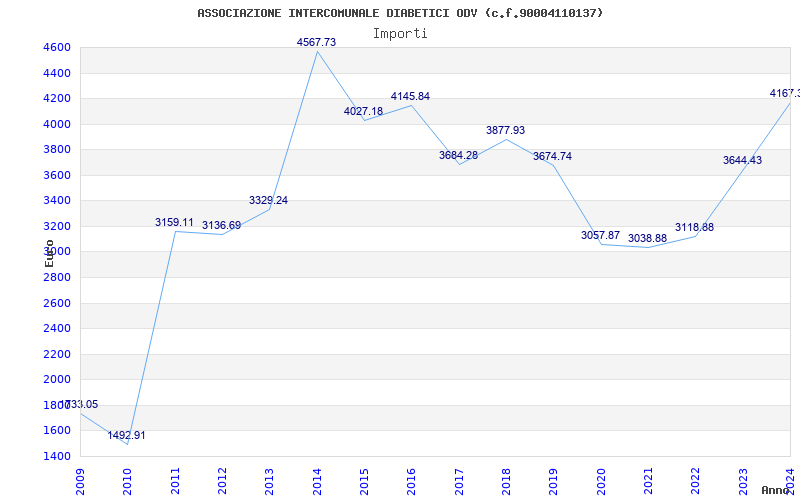Screen dimensions: 800x500
Task: Click the 2009 x-axis year label
Action: point(80,482)
